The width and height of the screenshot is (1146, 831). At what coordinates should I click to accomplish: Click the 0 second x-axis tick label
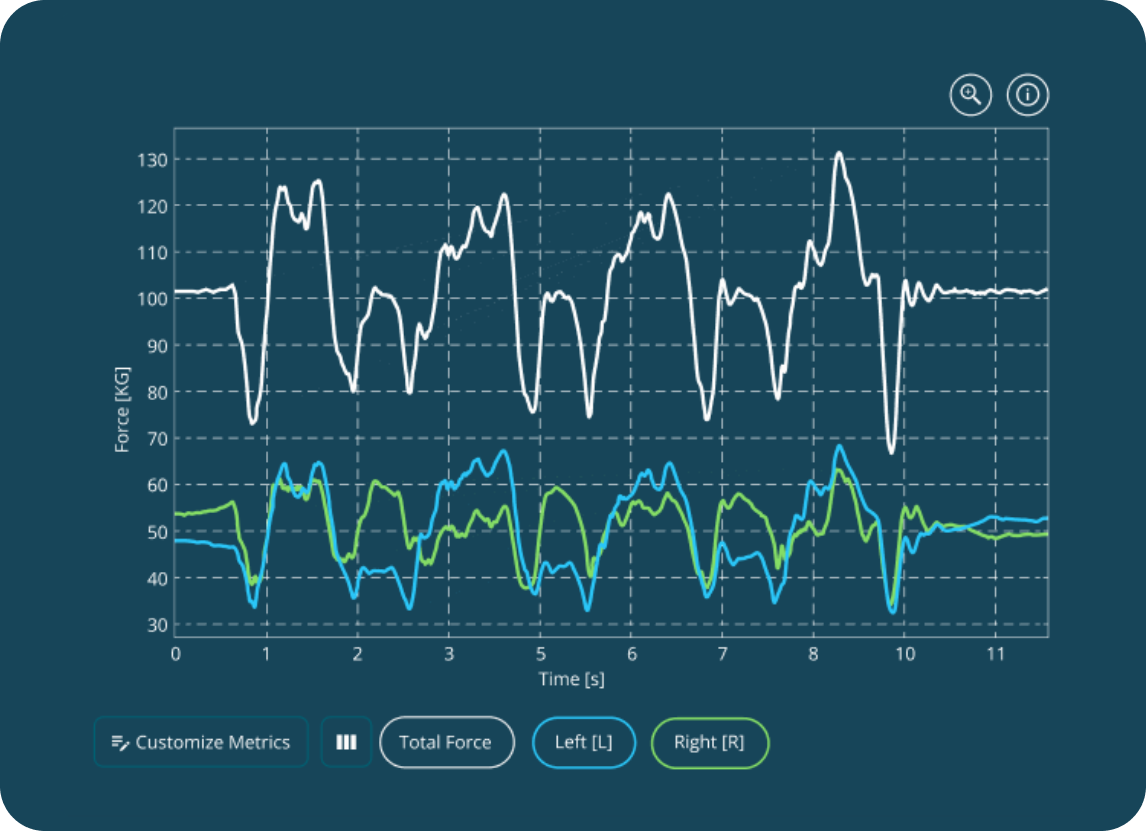(176, 654)
